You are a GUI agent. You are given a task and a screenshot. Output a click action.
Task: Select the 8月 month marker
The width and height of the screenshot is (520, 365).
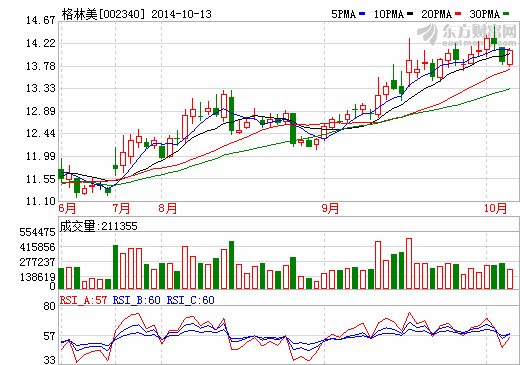pyautogui.click(x=168, y=208)
